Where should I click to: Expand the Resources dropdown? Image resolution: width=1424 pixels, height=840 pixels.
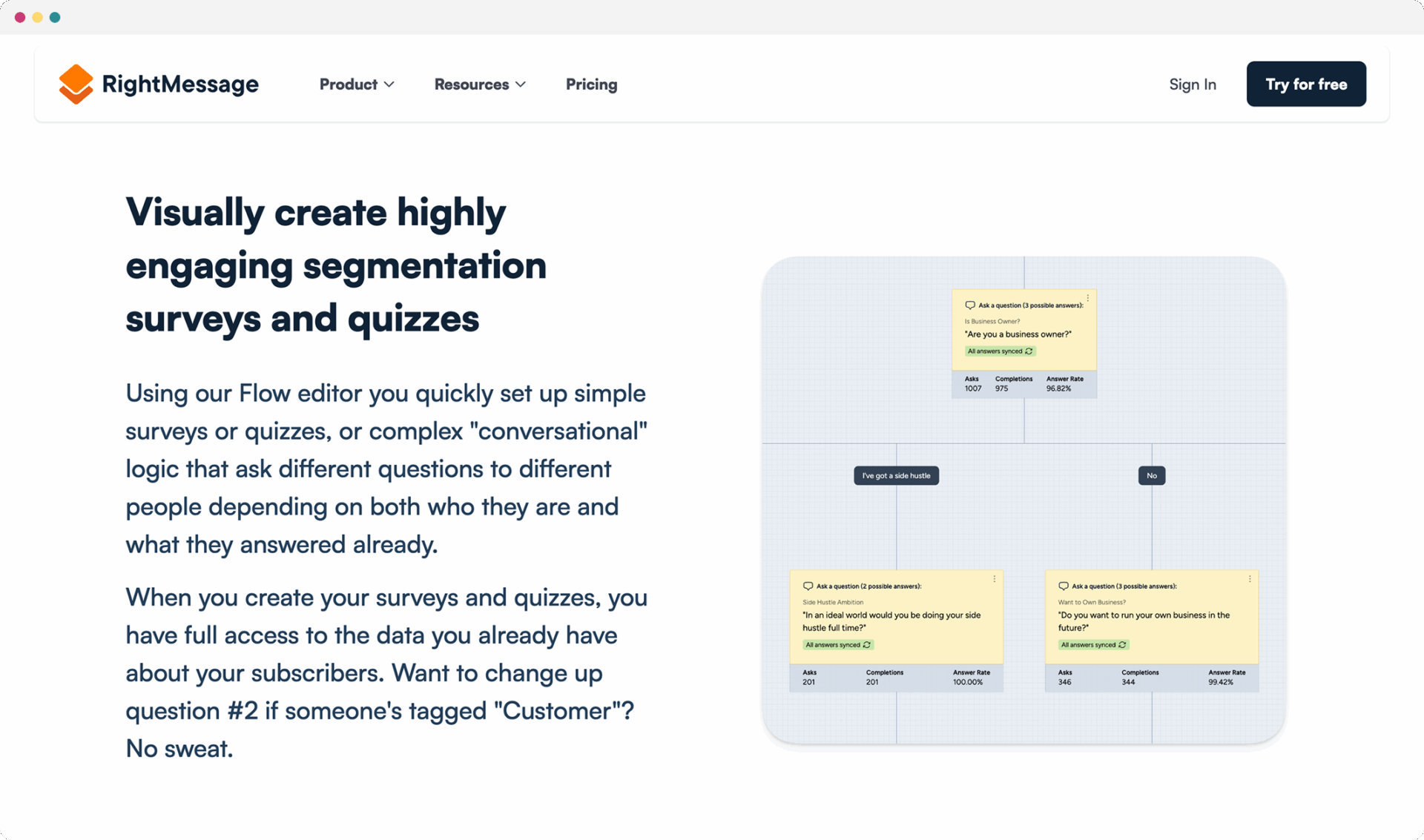(479, 85)
